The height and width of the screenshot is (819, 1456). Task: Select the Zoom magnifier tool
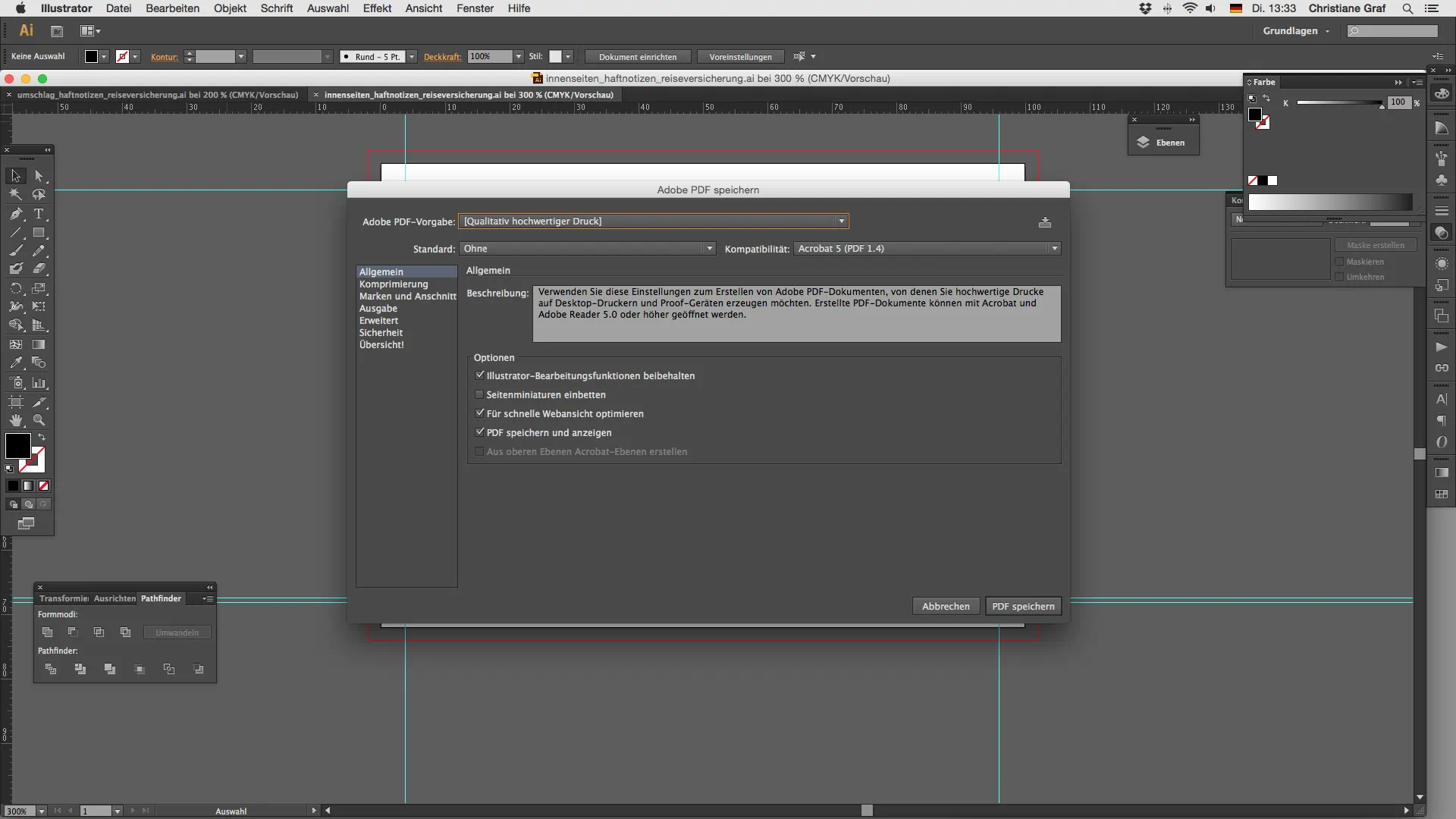(39, 420)
